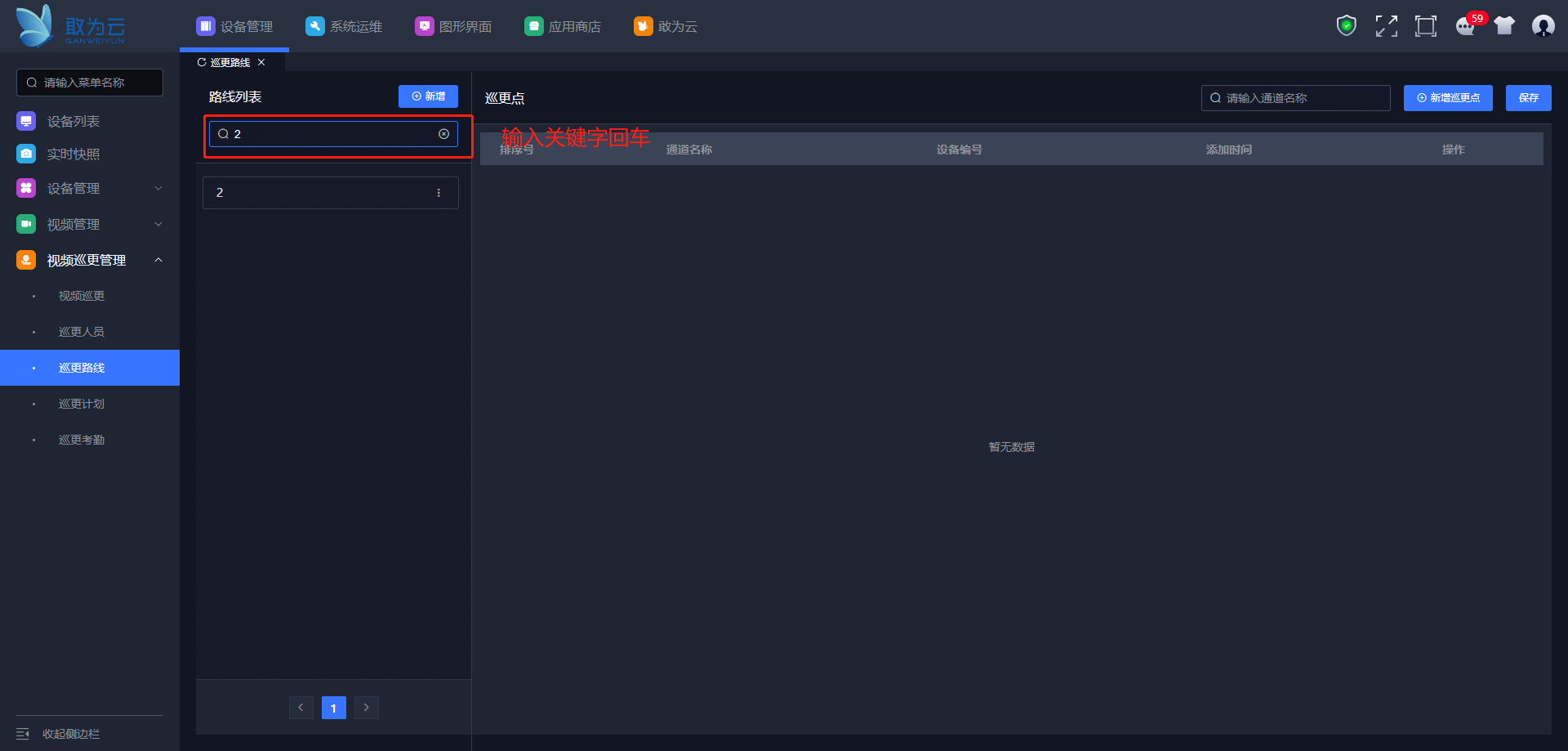This screenshot has height=751, width=1568.
Task: Click the 添加时间 column header
Action: click(1229, 150)
